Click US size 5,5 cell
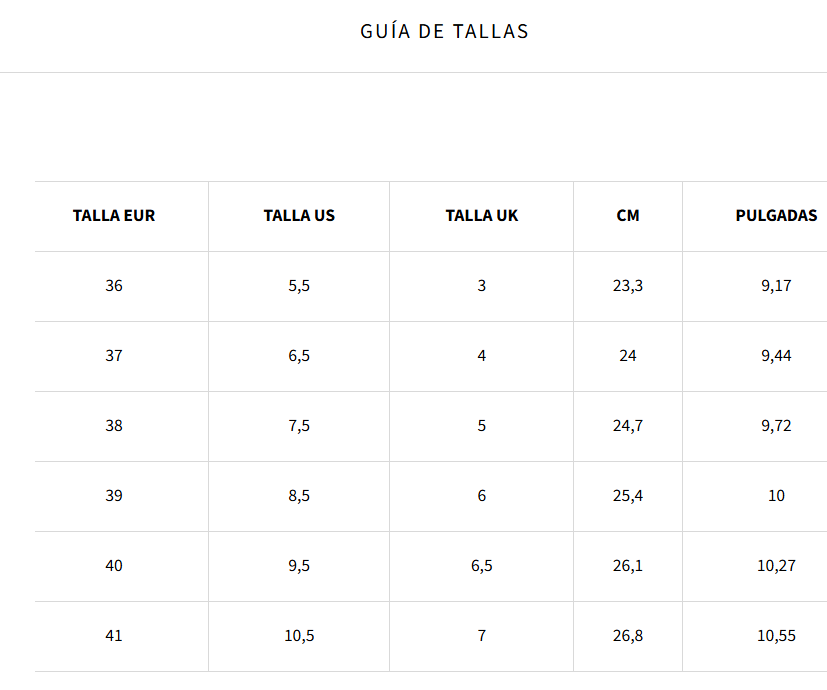 [x=299, y=286]
